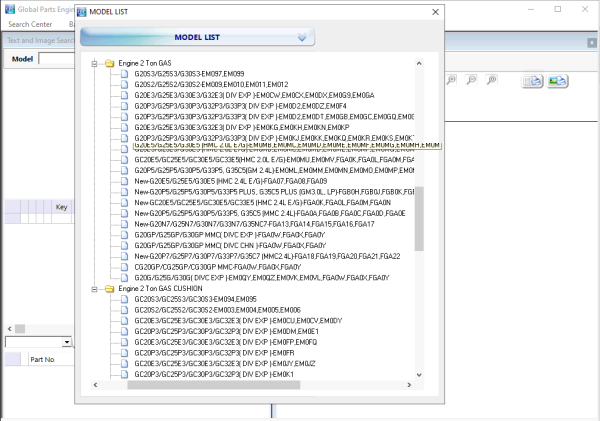Click the Engine 2 Ton GAS CUSHION folder icon
The image size is (600, 421).
coord(108,288)
